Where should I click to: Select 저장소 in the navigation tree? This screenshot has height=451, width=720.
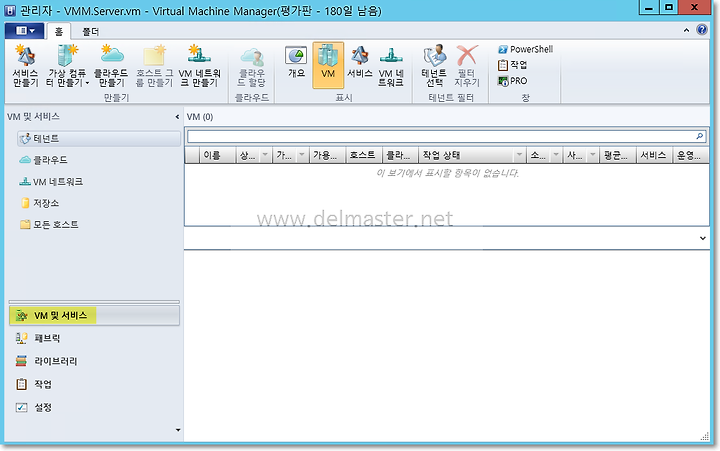point(40,203)
